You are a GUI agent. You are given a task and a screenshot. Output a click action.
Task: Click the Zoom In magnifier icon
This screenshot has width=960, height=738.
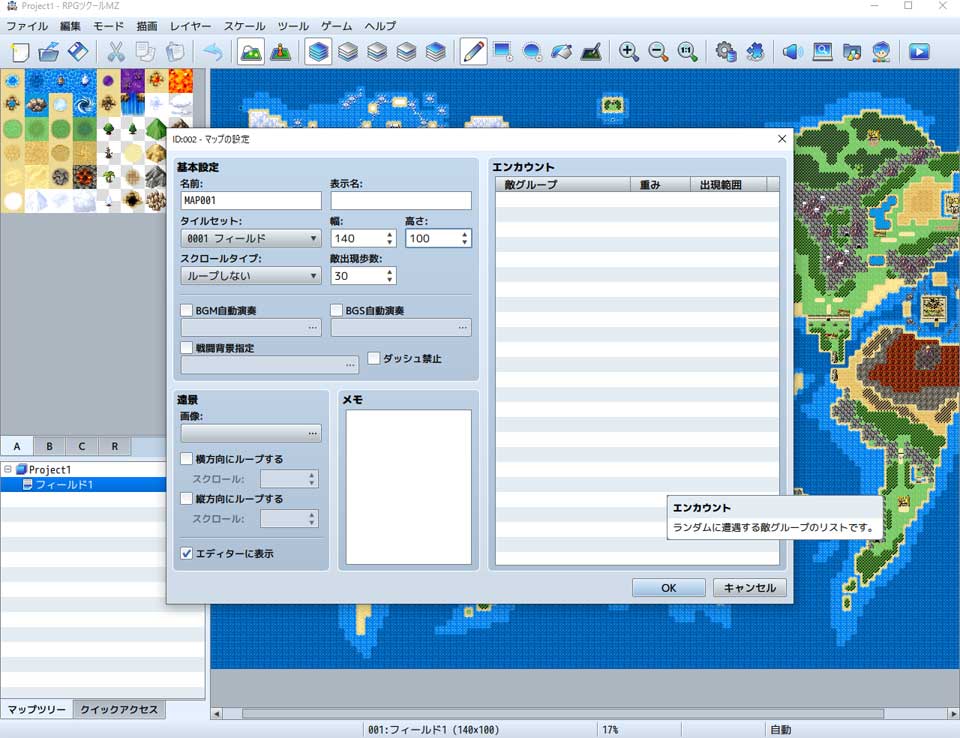[x=629, y=52]
